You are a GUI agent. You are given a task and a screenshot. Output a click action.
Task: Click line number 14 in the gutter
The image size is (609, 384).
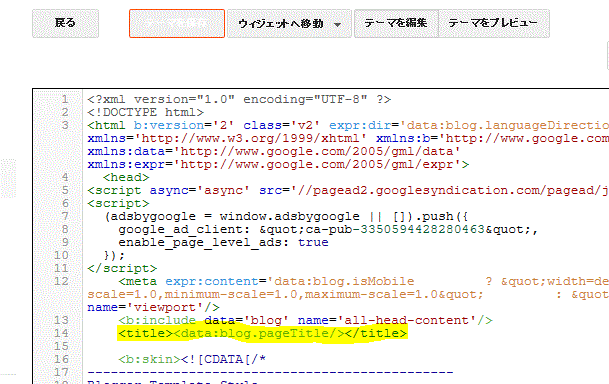click(61, 333)
